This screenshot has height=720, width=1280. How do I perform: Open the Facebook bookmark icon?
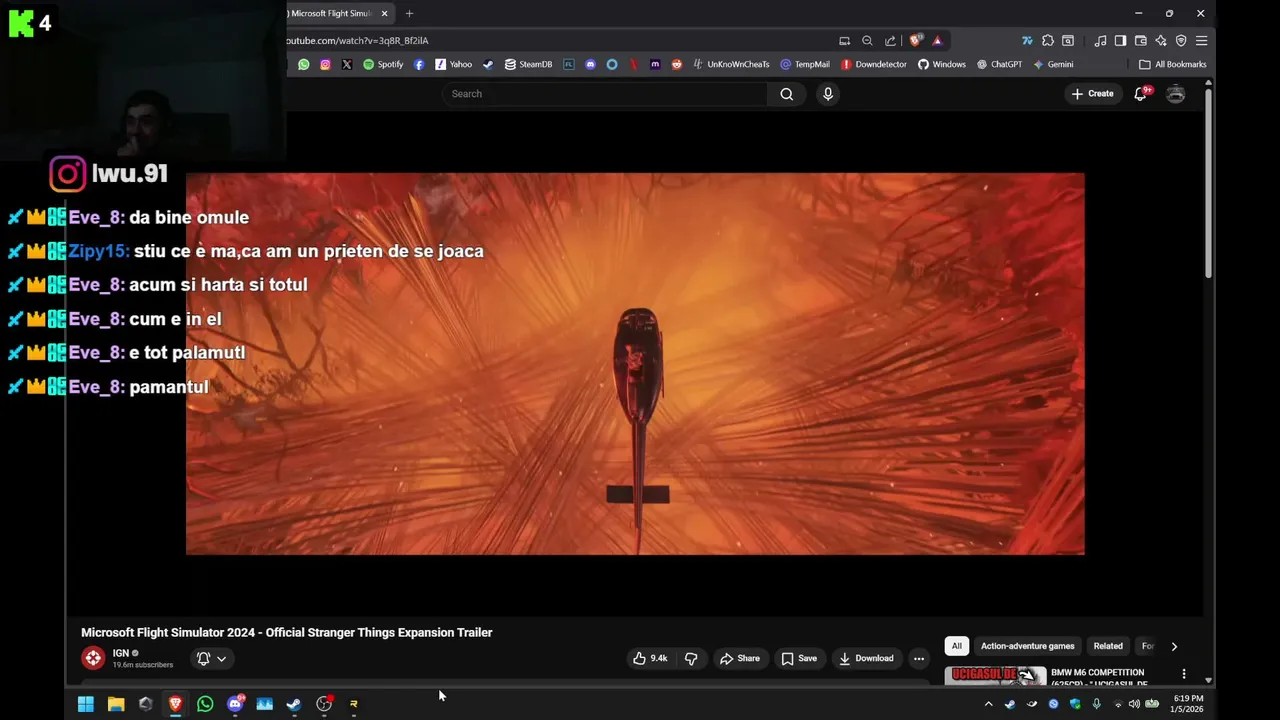click(x=419, y=64)
